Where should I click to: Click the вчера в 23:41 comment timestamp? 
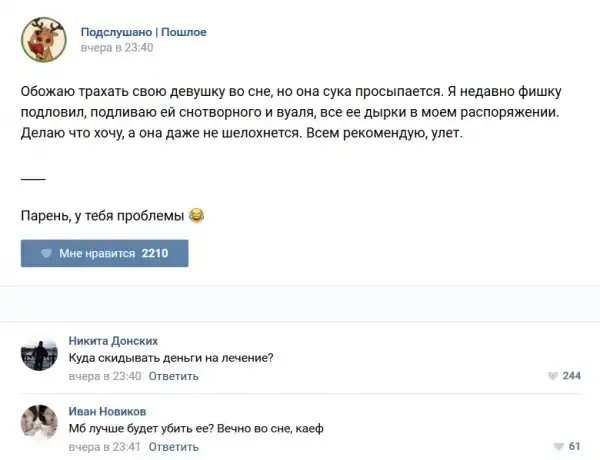tap(104, 447)
